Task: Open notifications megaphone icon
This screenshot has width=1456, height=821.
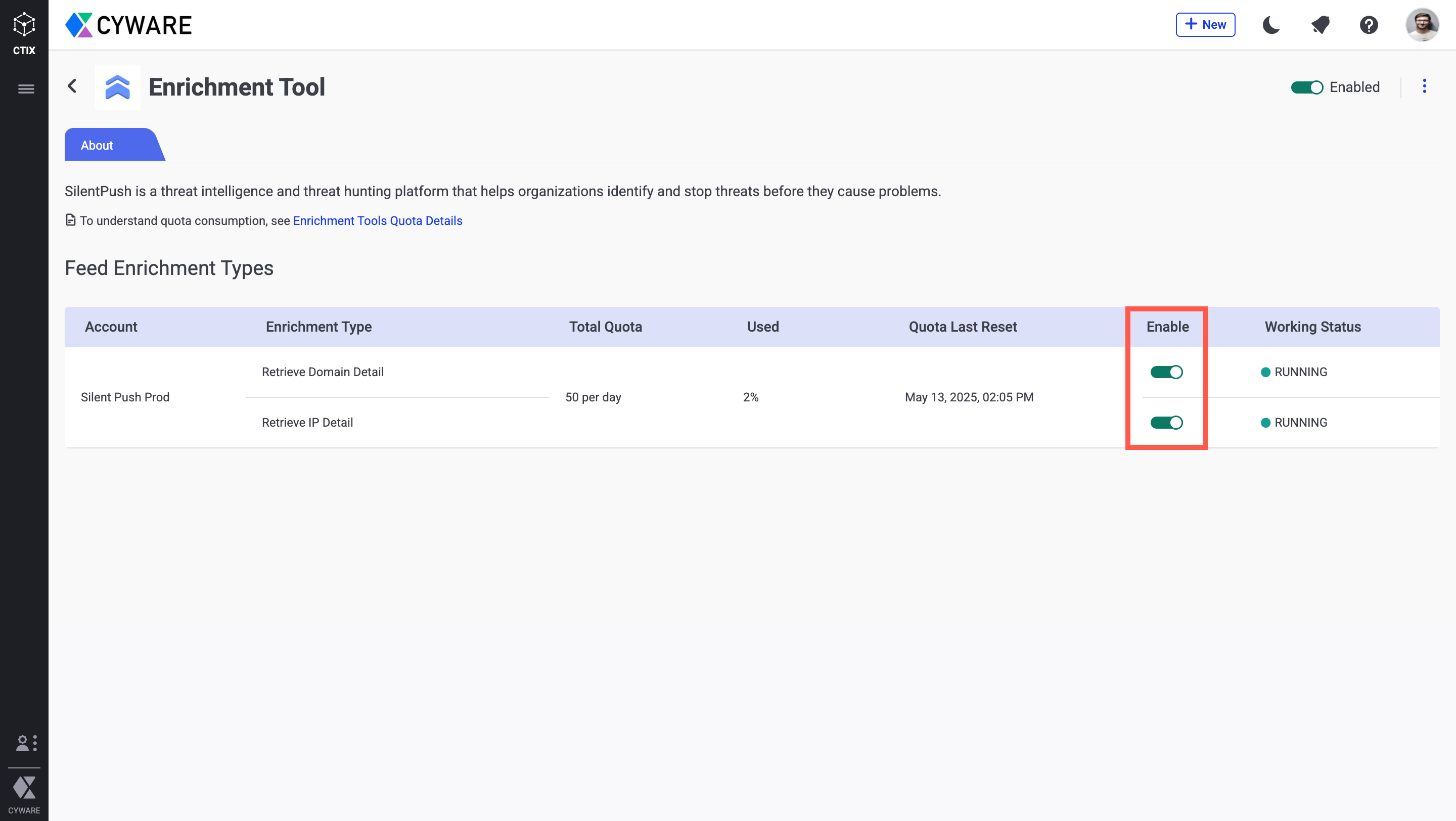Action: pyautogui.click(x=1321, y=25)
